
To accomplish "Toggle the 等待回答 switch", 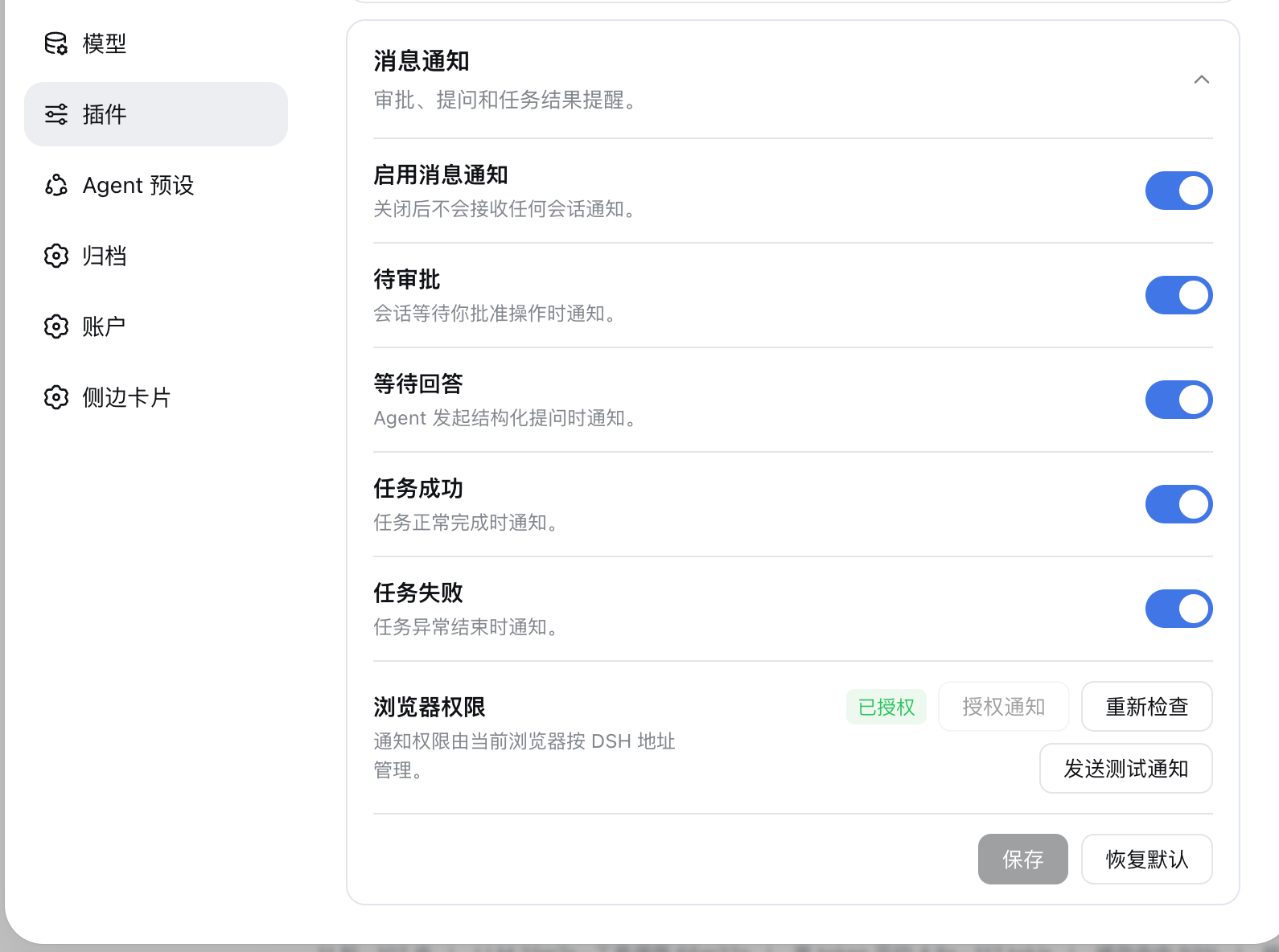I will [x=1178, y=400].
